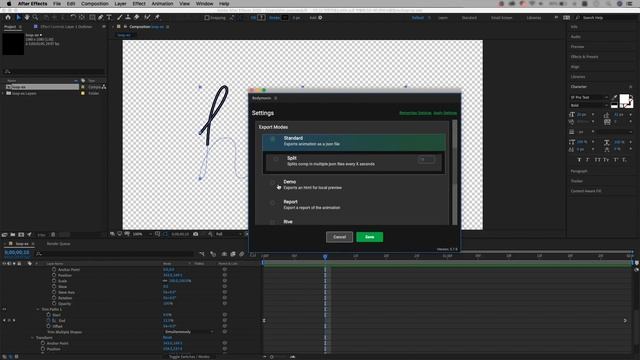Screen dimensions: 640x360
Task: Click the Apply Settings link
Action: tap(445, 113)
